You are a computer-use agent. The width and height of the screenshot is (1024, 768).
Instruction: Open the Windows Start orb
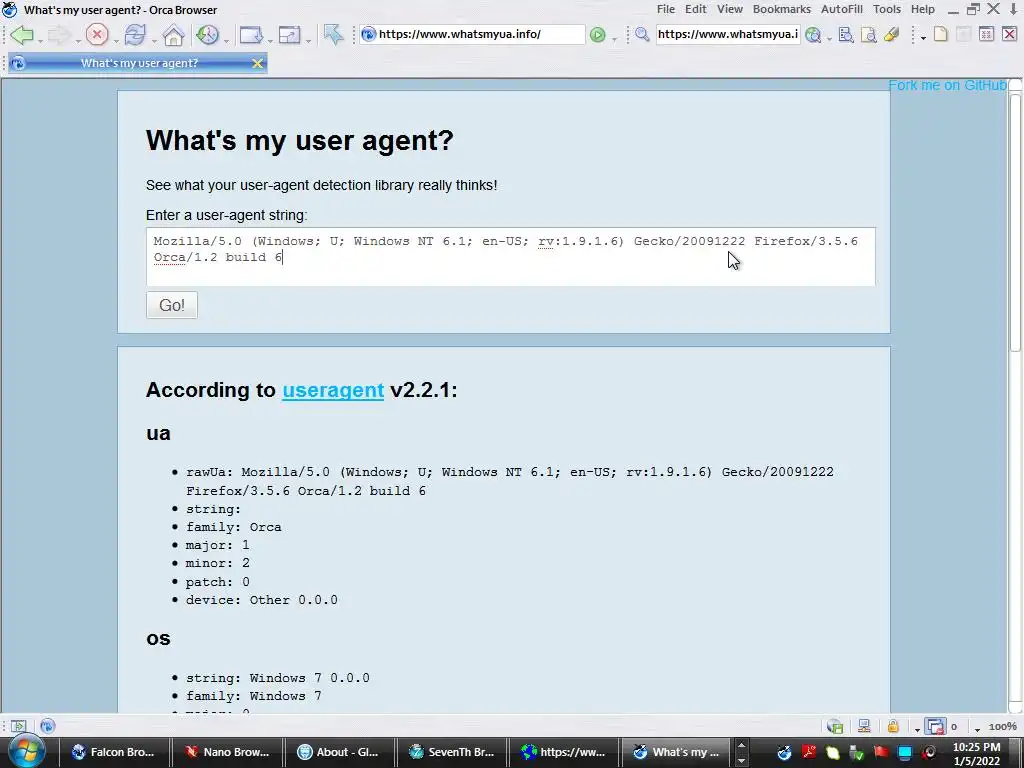click(x=26, y=751)
